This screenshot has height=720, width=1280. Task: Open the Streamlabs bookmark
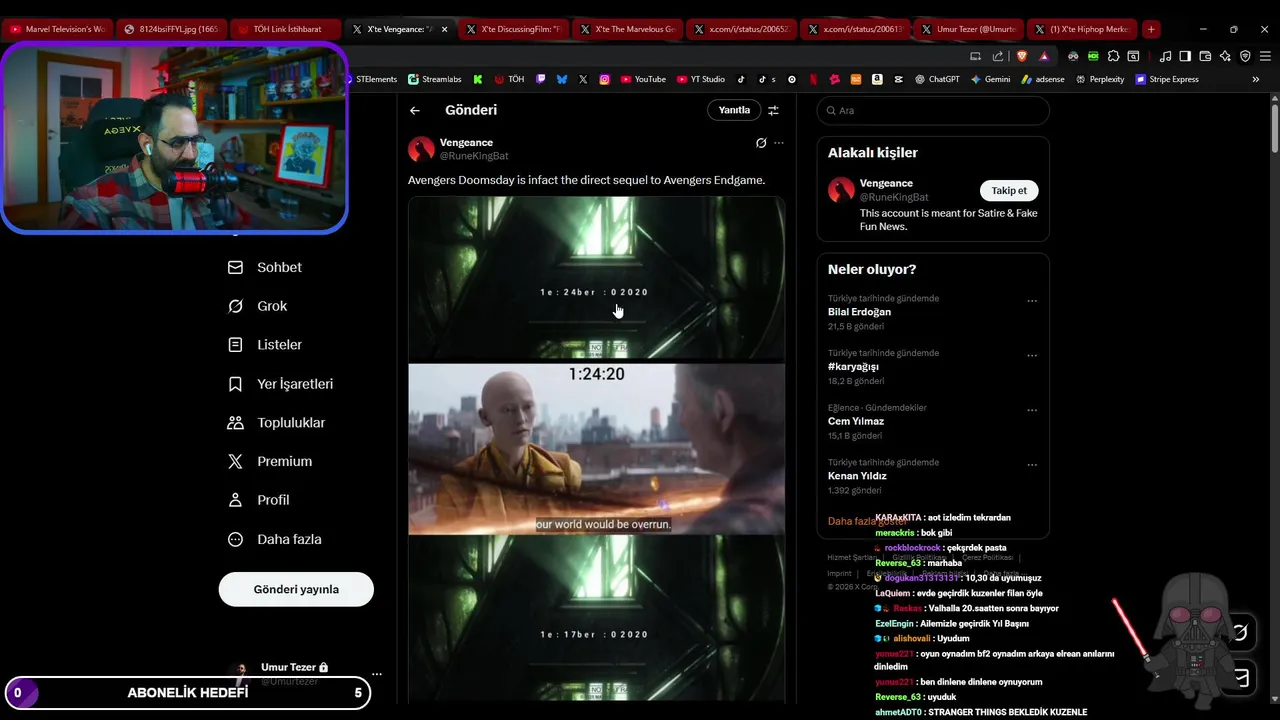tap(435, 79)
